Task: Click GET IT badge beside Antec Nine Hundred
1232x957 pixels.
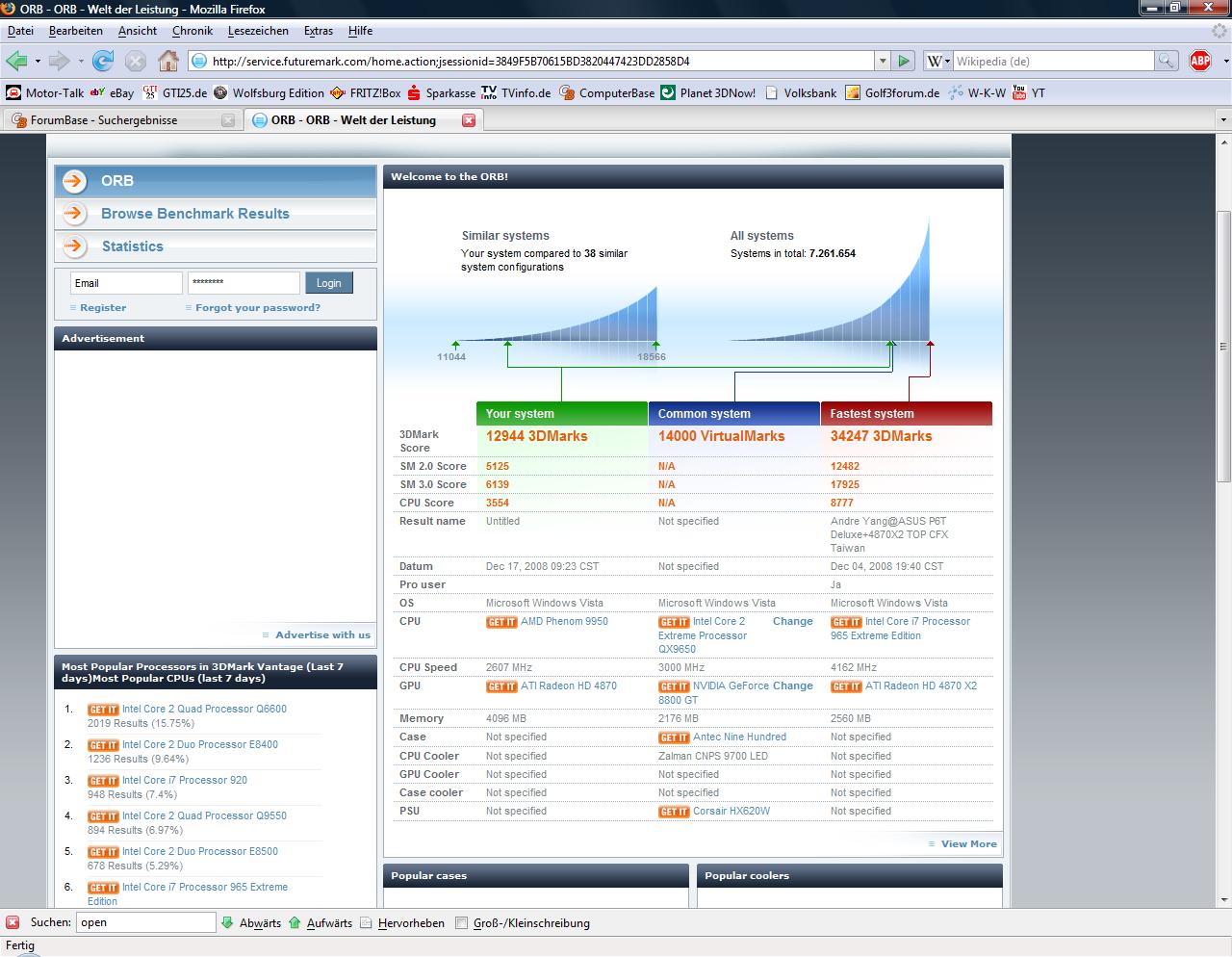Action: pos(674,737)
